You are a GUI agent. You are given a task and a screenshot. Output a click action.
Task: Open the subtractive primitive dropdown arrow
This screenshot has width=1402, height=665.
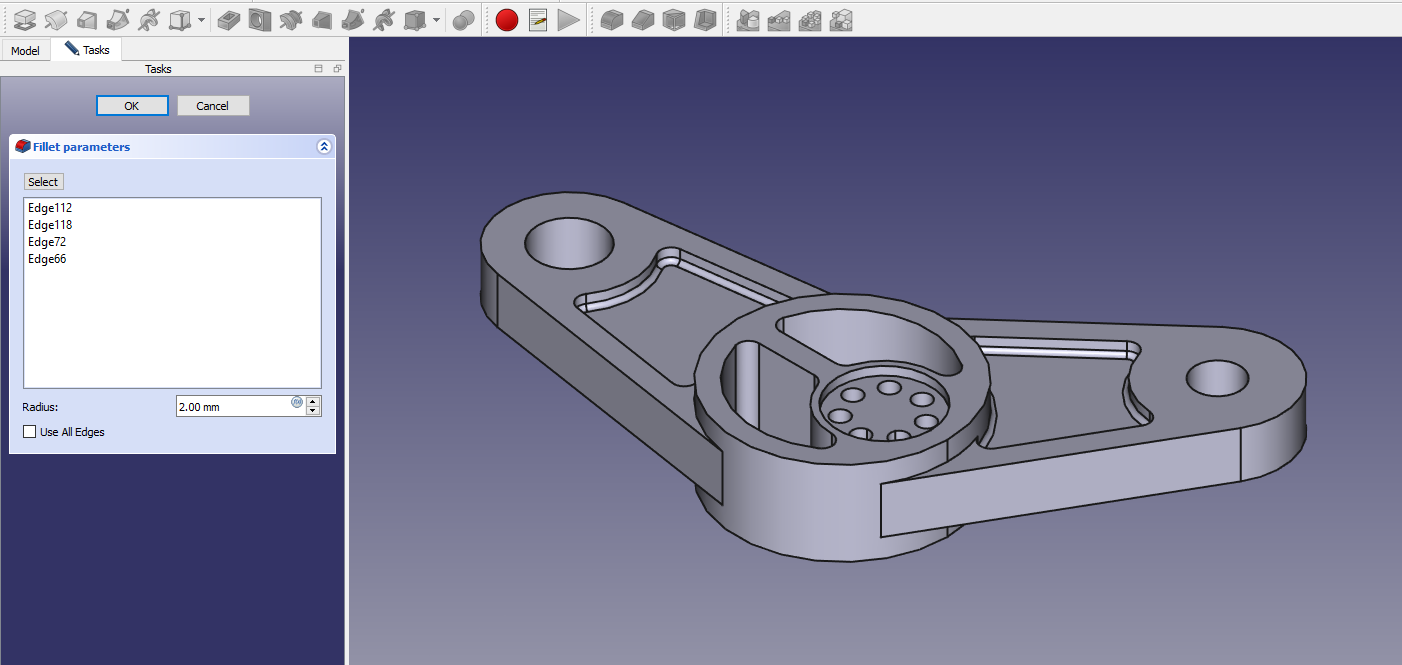pos(437,20)
